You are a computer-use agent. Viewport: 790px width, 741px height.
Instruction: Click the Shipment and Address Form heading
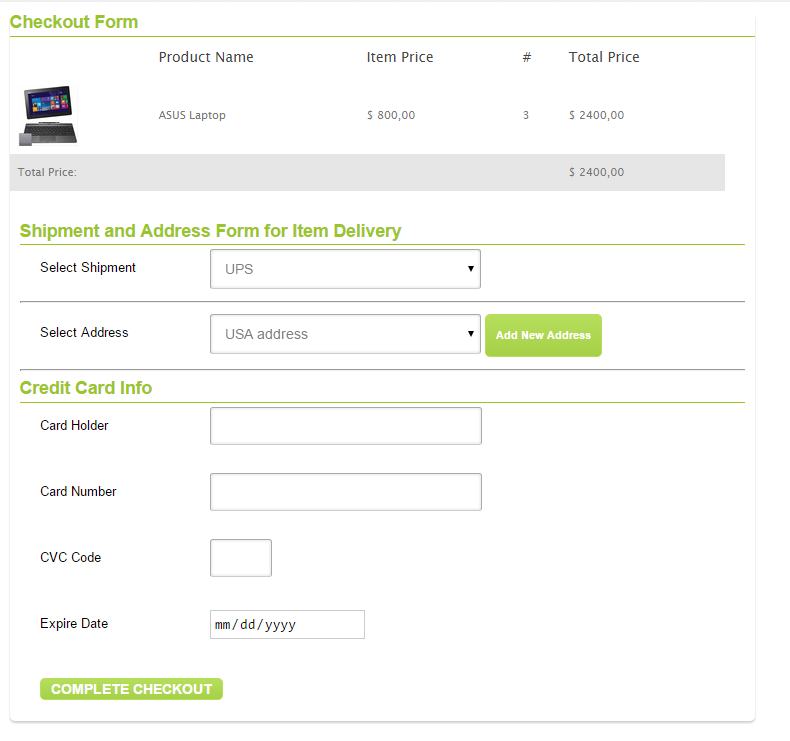[210, 231]
